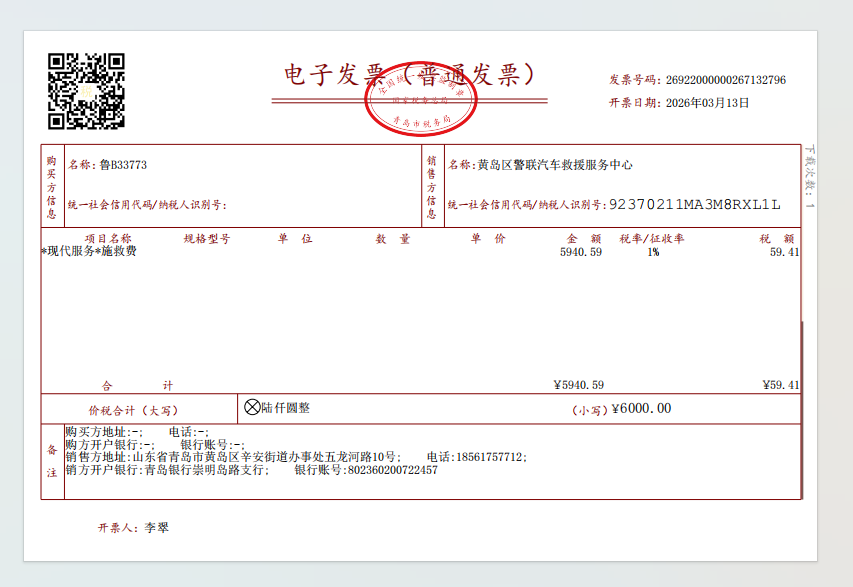Image resolution: width=853 pixels, height=587 pixels.
Task: Click the issuer name 李翠
Action: [x=157, y=527]
